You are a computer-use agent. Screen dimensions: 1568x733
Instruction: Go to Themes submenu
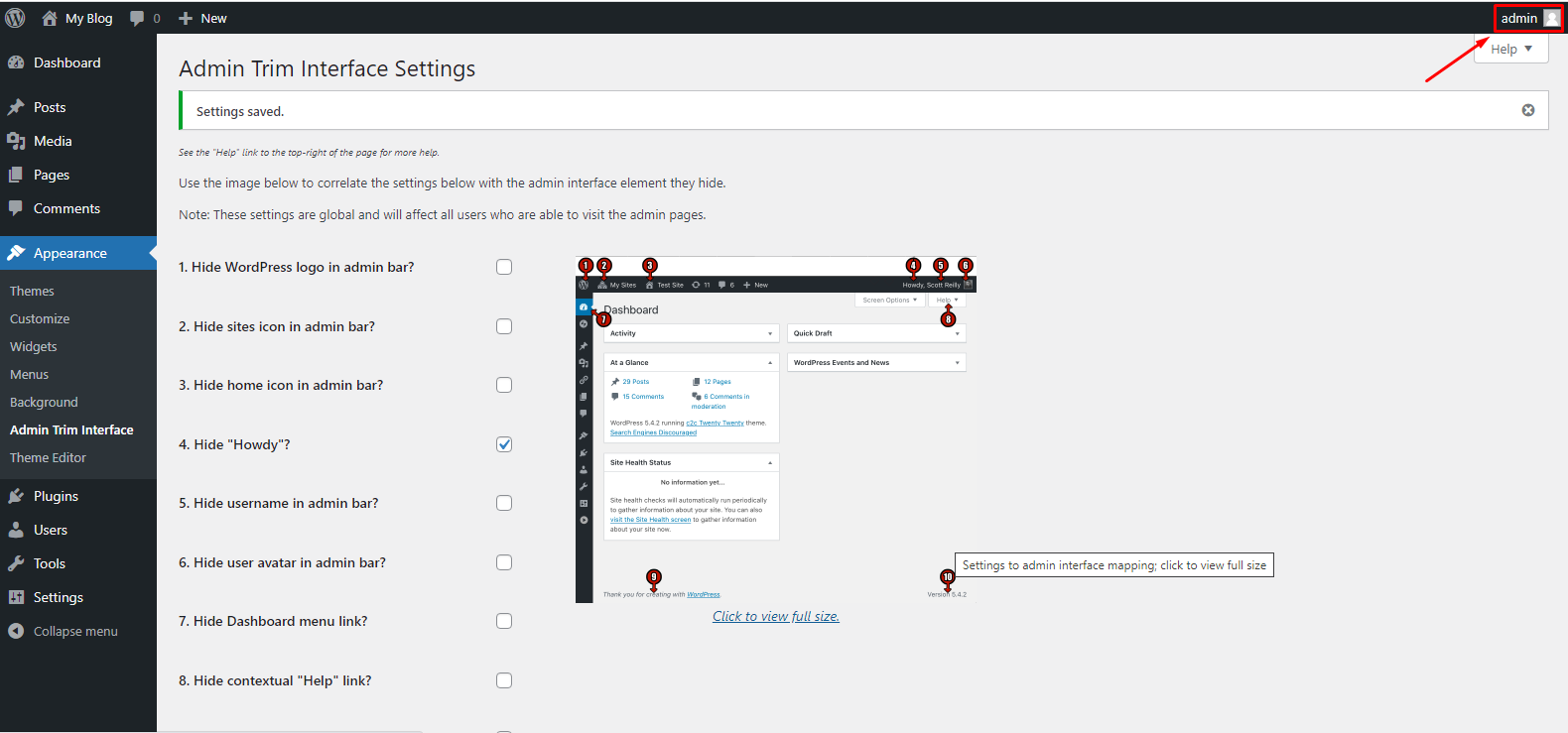tap(32, 291)
